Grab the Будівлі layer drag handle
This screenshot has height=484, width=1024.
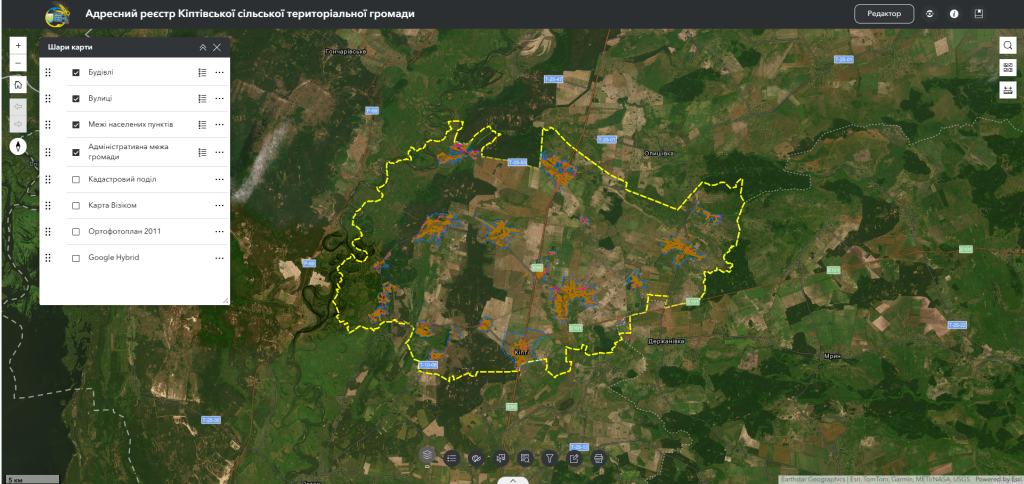click(48, 73)
